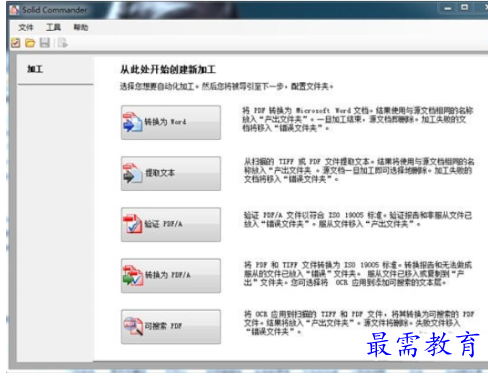
Task: Click the Solid Commander title bar app icon
Action: 14,10
